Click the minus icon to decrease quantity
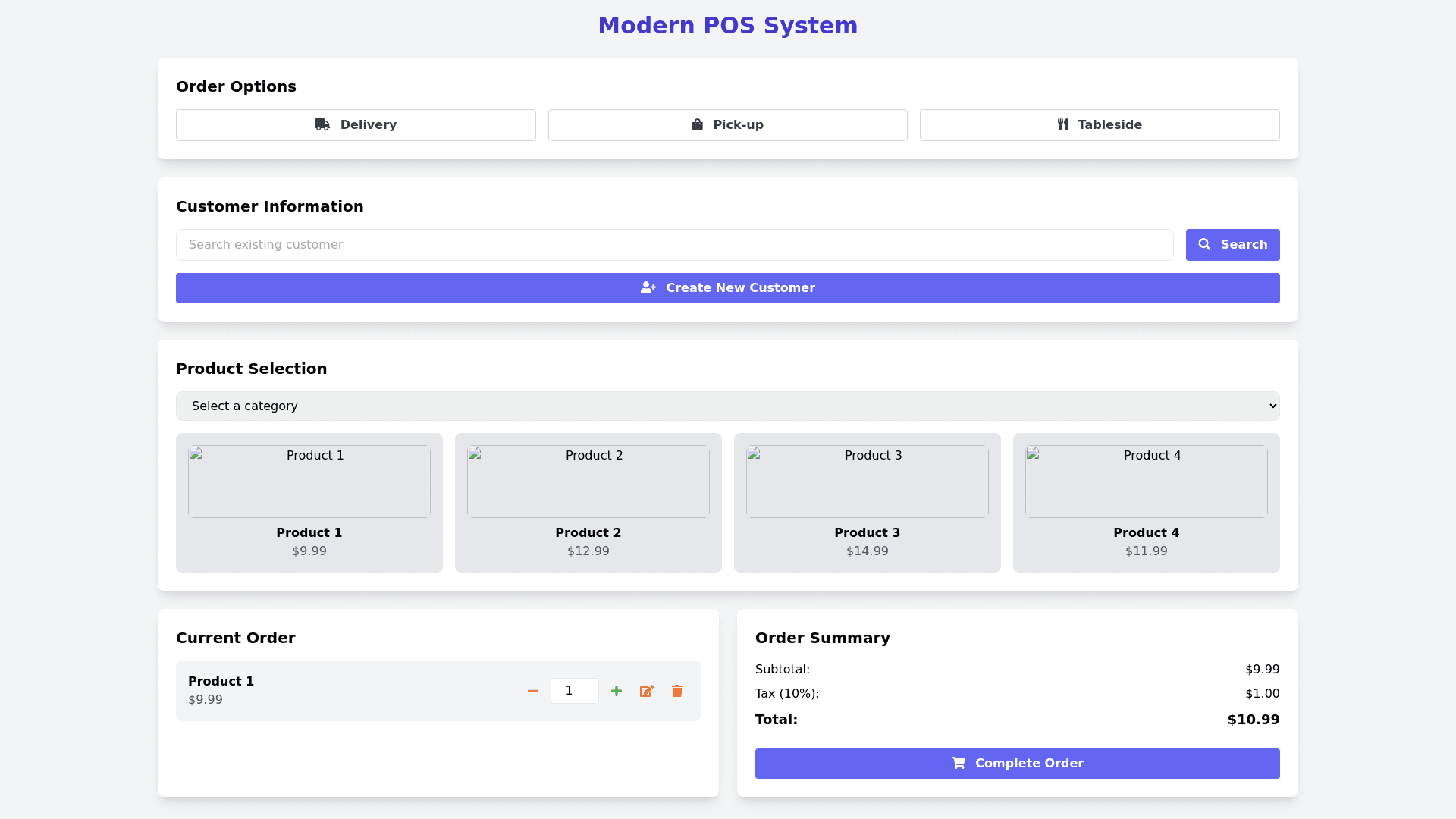1456x819 pixels. [x=533, y=691]
